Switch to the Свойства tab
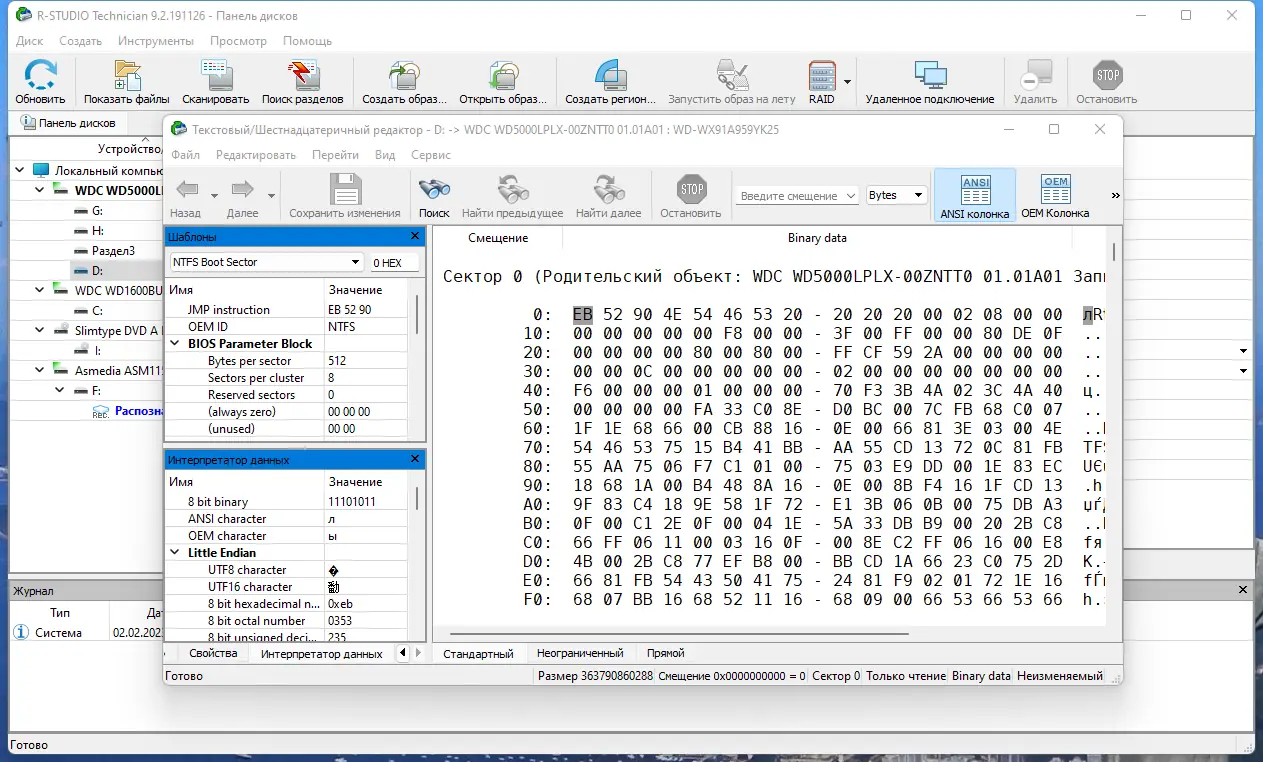 pyautogui.click(x=213, y=653)
